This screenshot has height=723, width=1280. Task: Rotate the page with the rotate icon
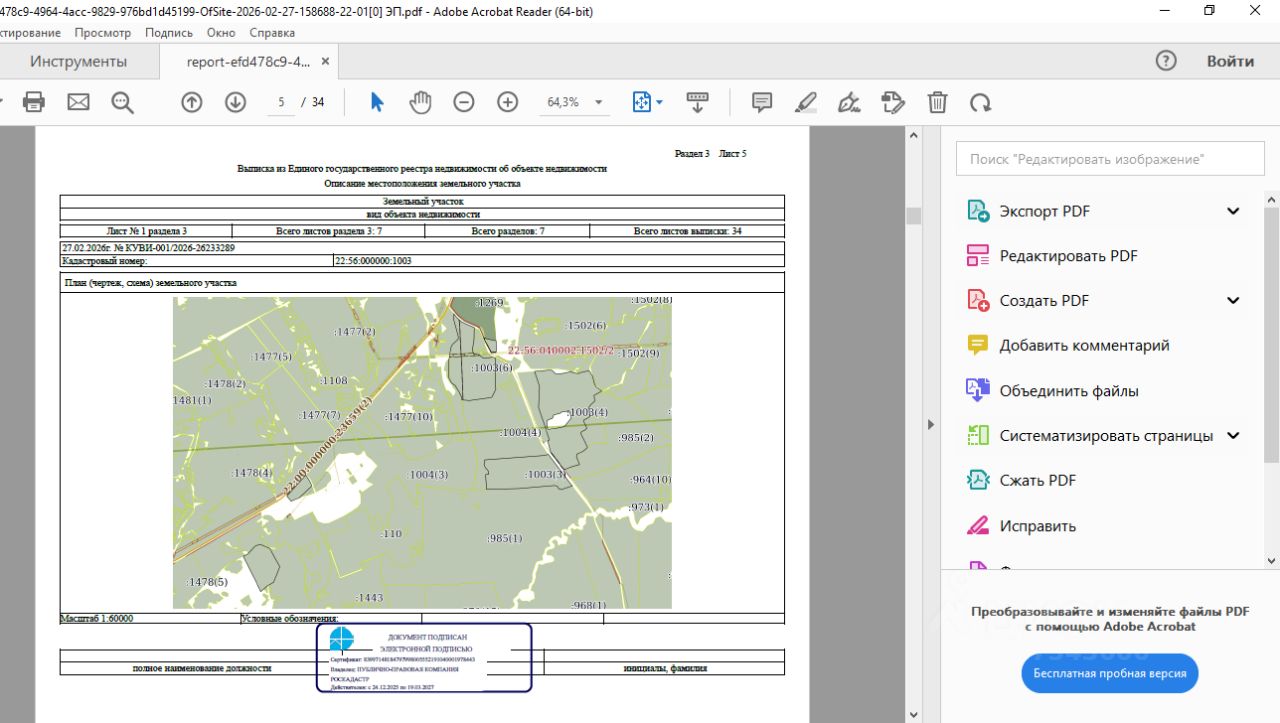(981, 102)
